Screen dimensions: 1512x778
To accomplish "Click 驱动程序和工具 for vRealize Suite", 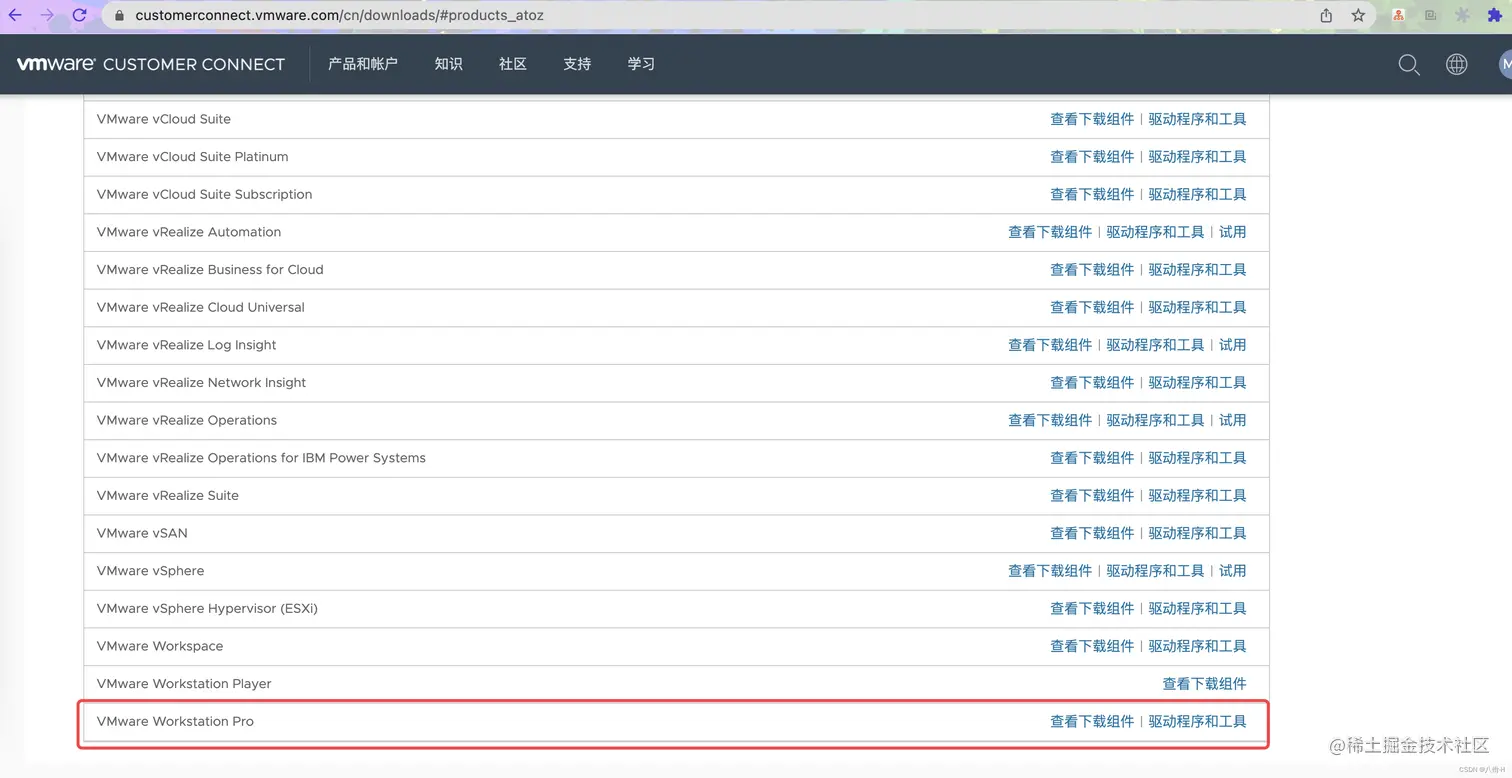I will pos(1197,496).
